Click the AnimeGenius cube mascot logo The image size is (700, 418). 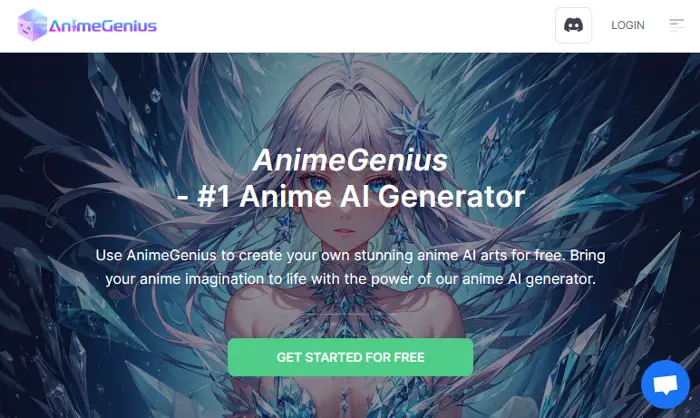pos(32,25)
